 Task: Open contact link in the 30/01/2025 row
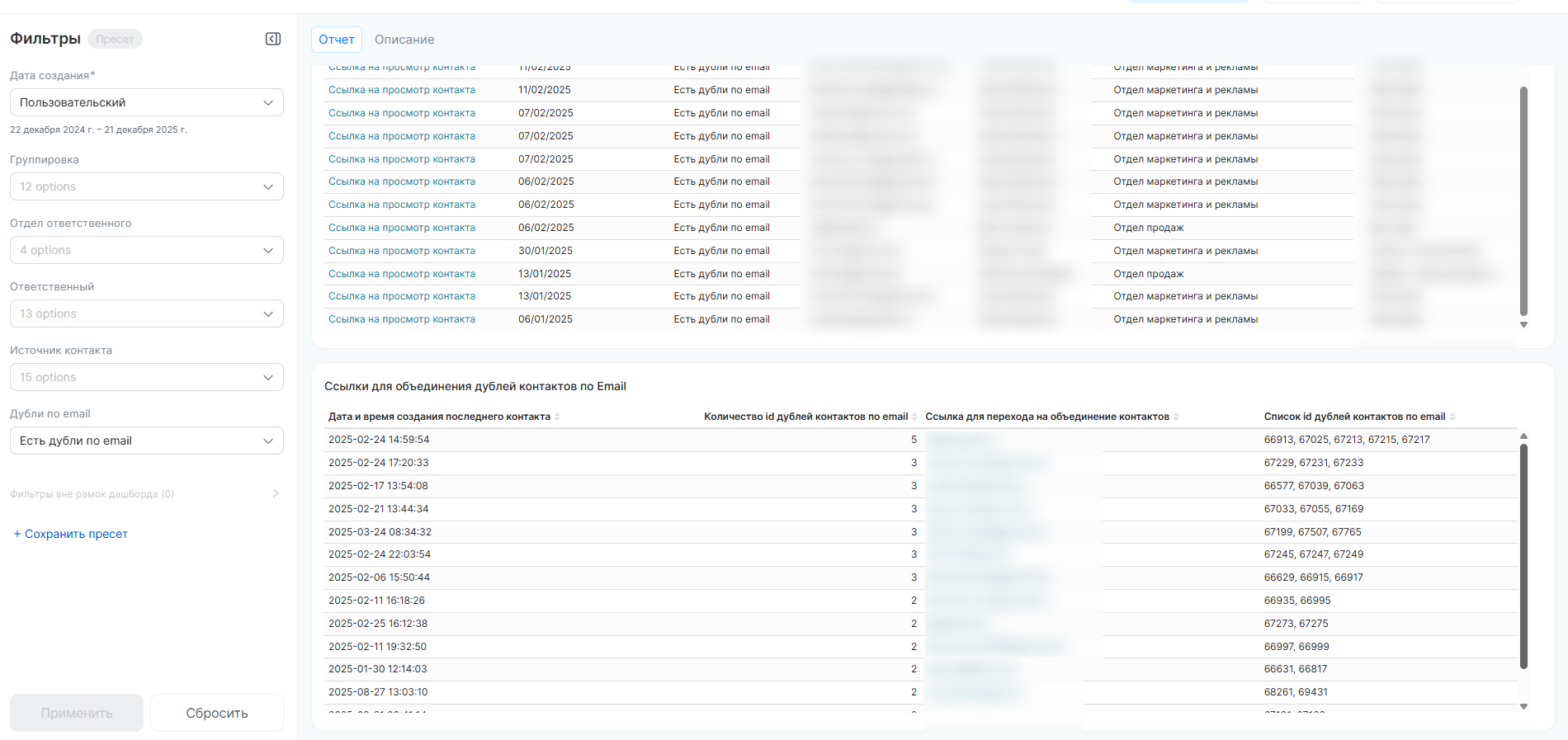[x=402, y=251]
